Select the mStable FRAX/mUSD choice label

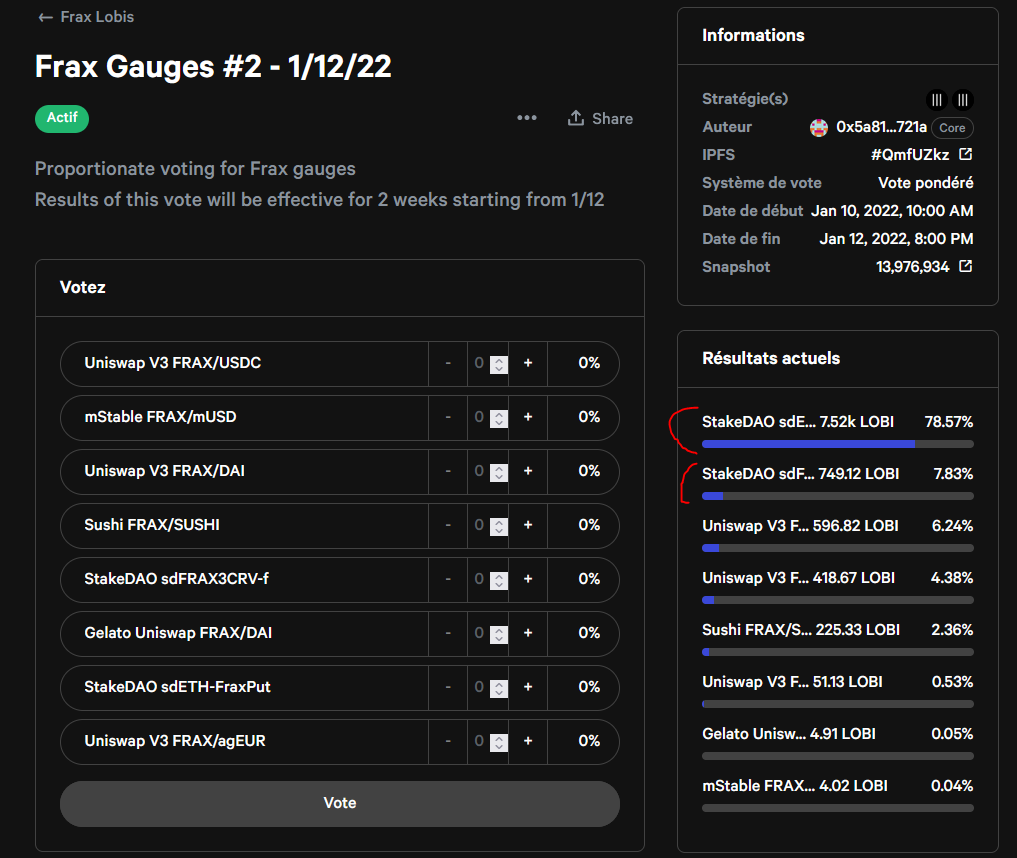pyautogui.click(x=160, y=417)
